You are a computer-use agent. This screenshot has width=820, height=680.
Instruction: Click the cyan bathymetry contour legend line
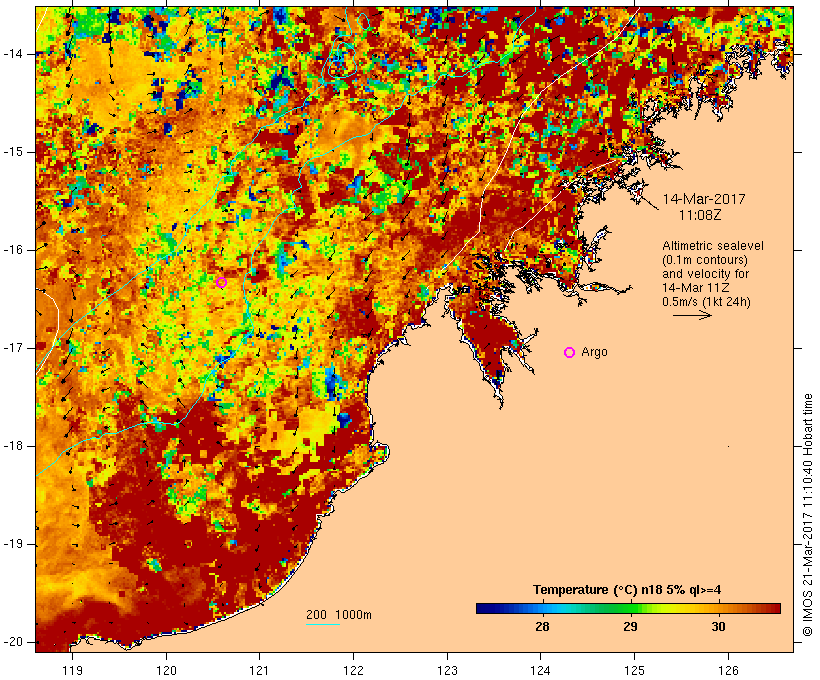(323, 624)
